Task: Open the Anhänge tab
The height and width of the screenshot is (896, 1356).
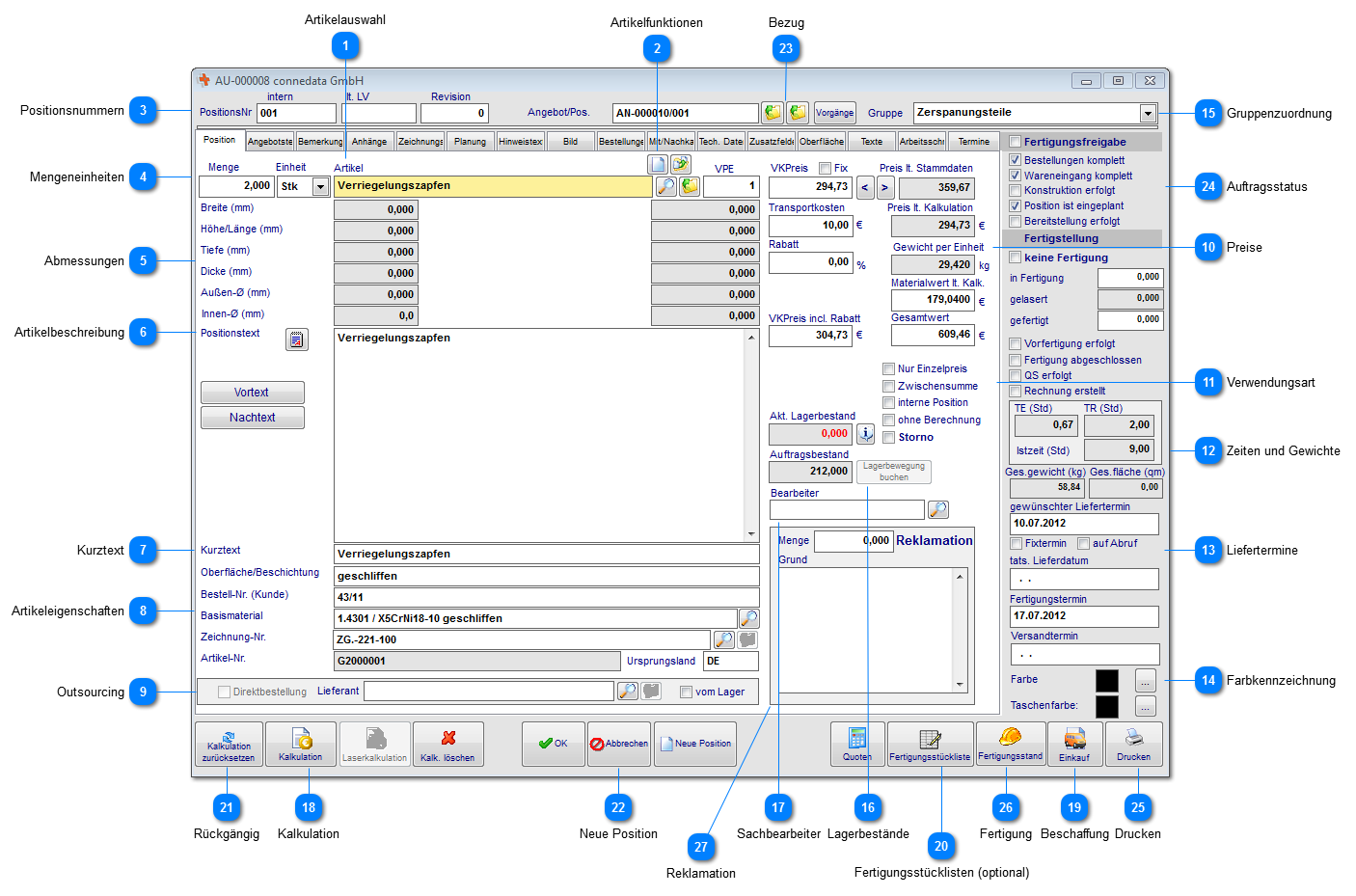Action: pos(369,141)
